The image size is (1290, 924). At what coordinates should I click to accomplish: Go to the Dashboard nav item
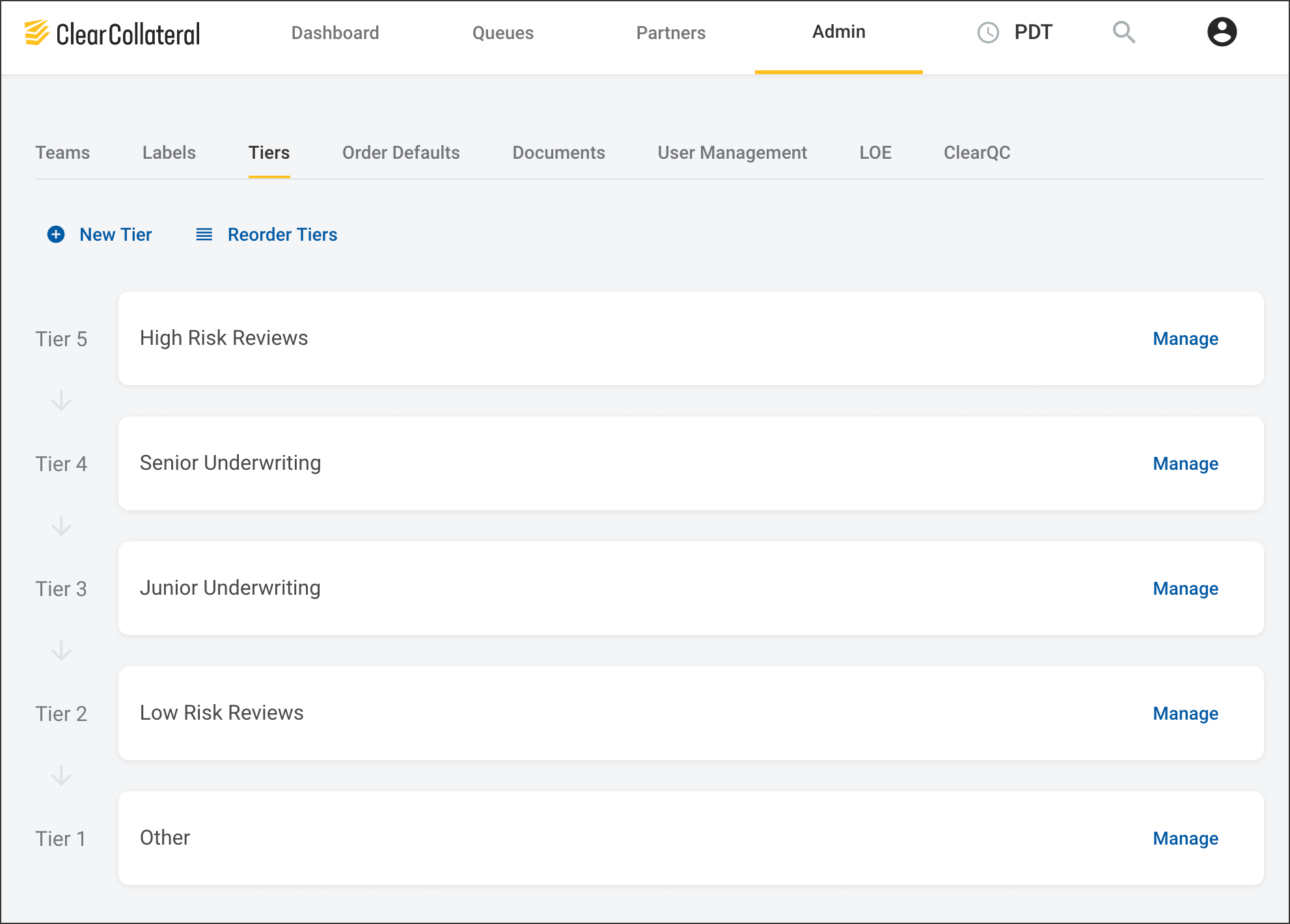click(x=335, y=33)
